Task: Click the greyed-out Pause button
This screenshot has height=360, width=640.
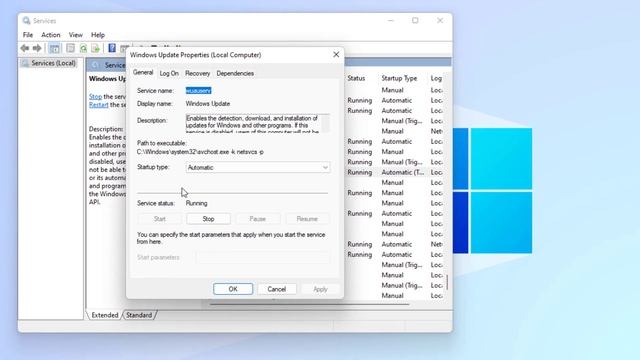Action: pos(258,219)
